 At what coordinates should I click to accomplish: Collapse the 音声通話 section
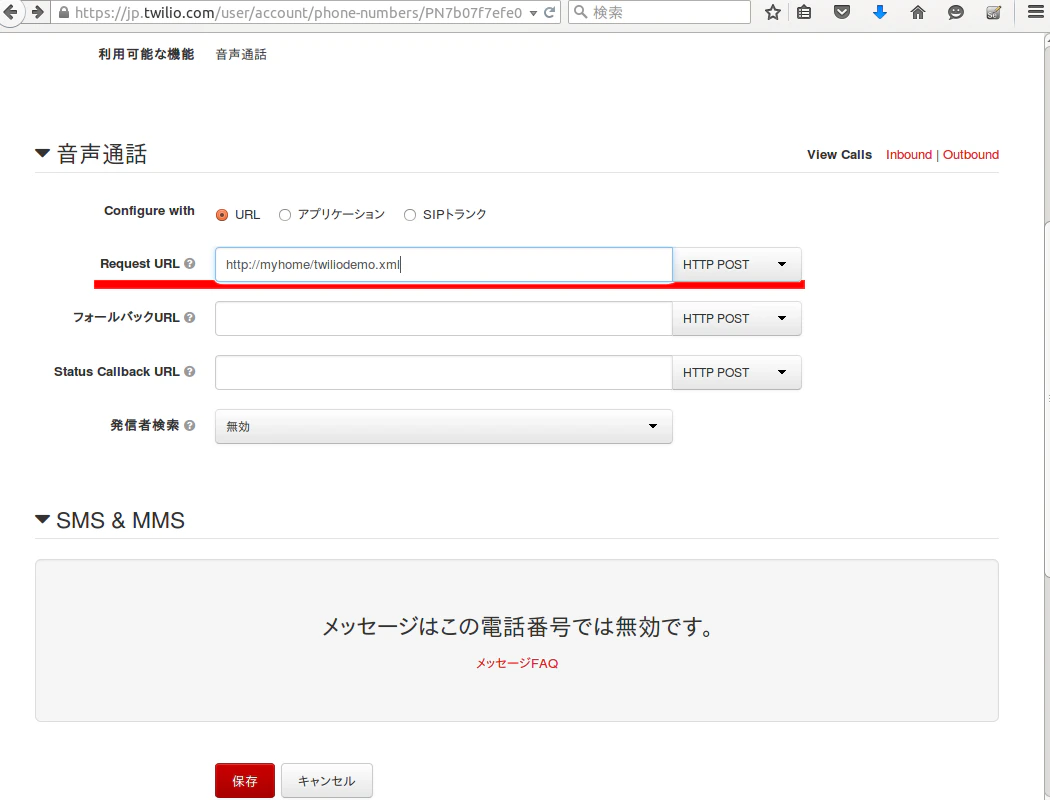pos(42,153)
